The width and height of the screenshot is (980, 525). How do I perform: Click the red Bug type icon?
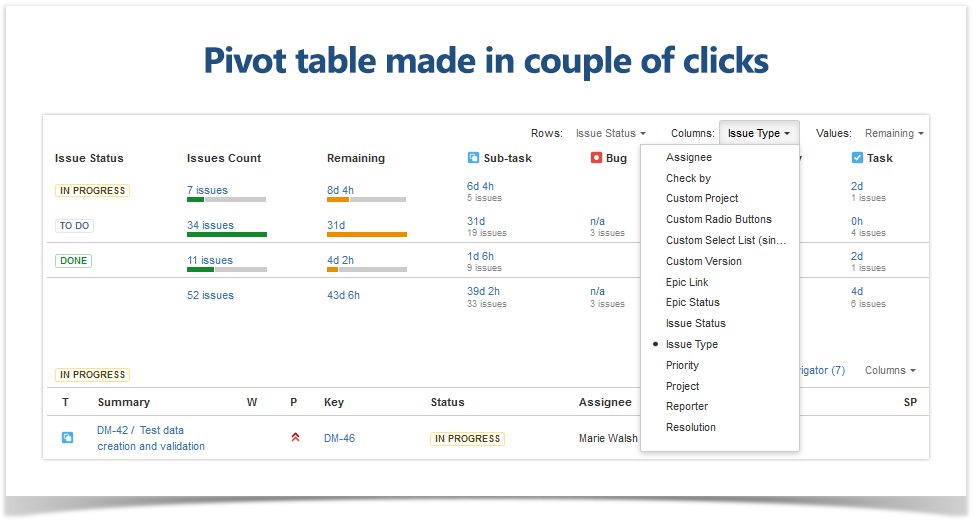(596, 158)
